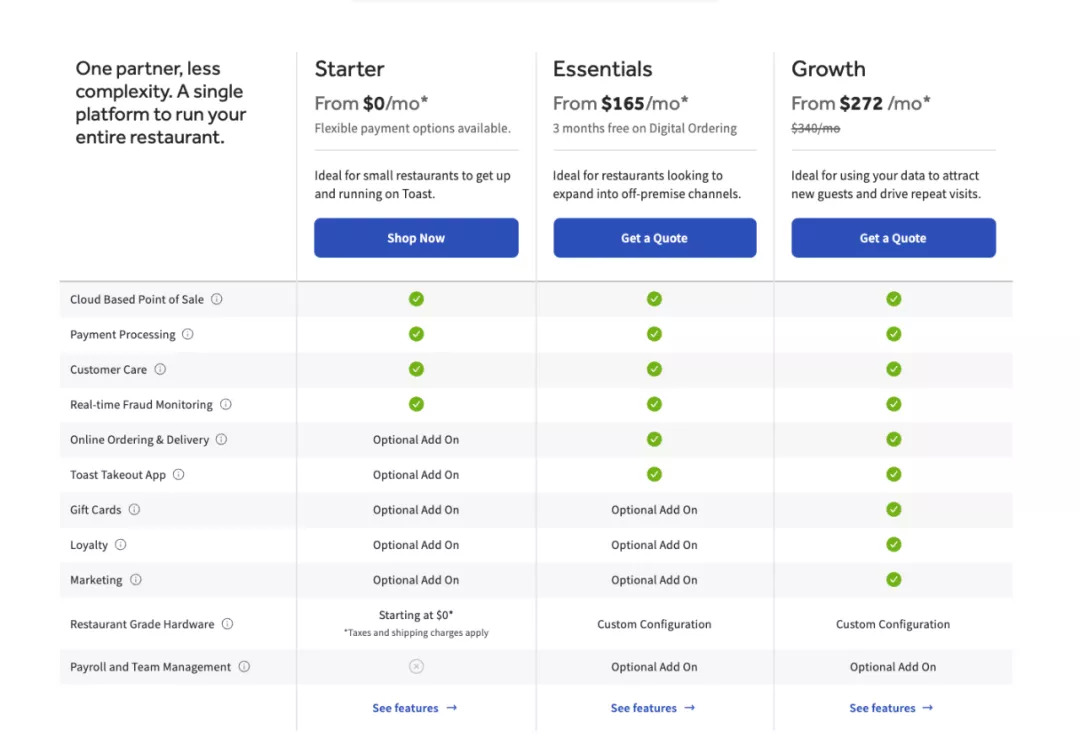Click the Gift Cards info icon
The image size is (1080, 738).
[134, 509]
